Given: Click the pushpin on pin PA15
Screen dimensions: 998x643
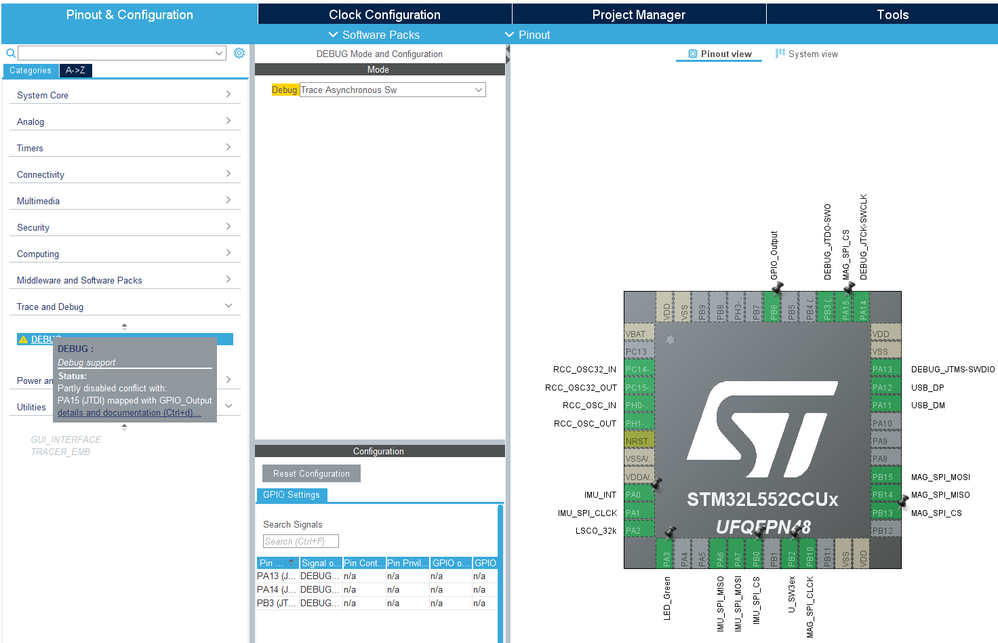Looking at the screenshot, I should 848,288.
